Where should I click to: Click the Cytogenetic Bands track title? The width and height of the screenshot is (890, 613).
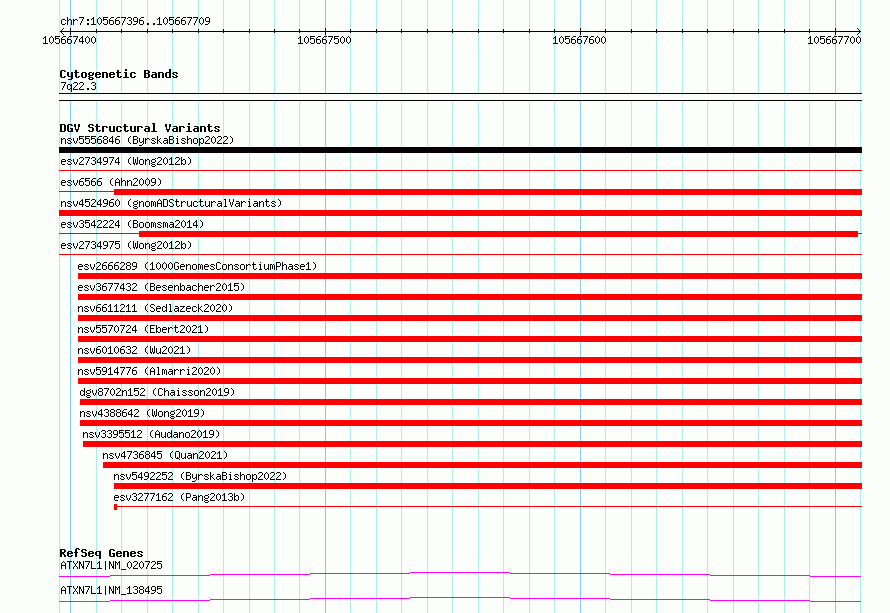119,74
